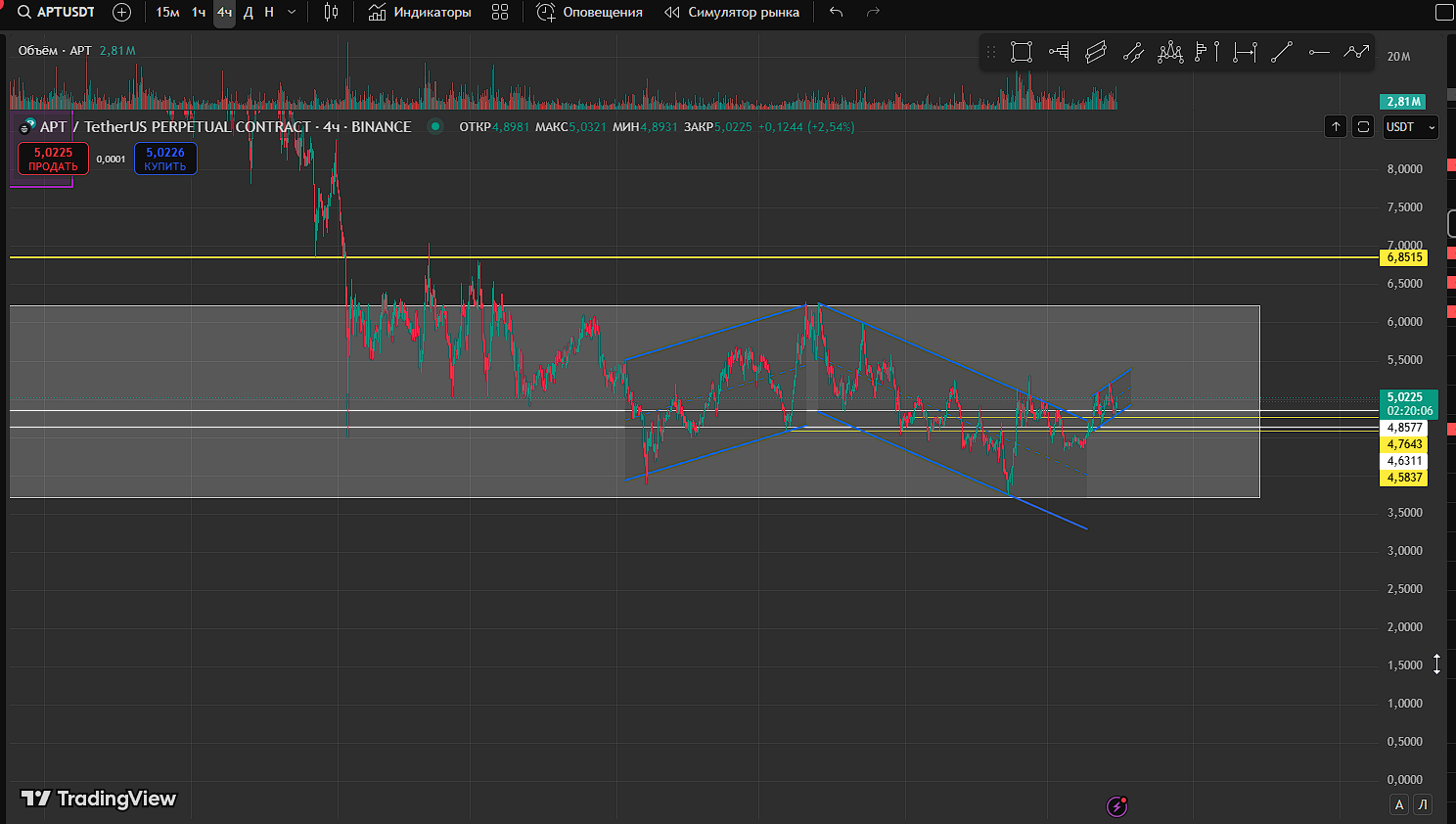Open the candlestick chart type selector
Viewport: 1456px width, 824px height.
pos(332,12)
